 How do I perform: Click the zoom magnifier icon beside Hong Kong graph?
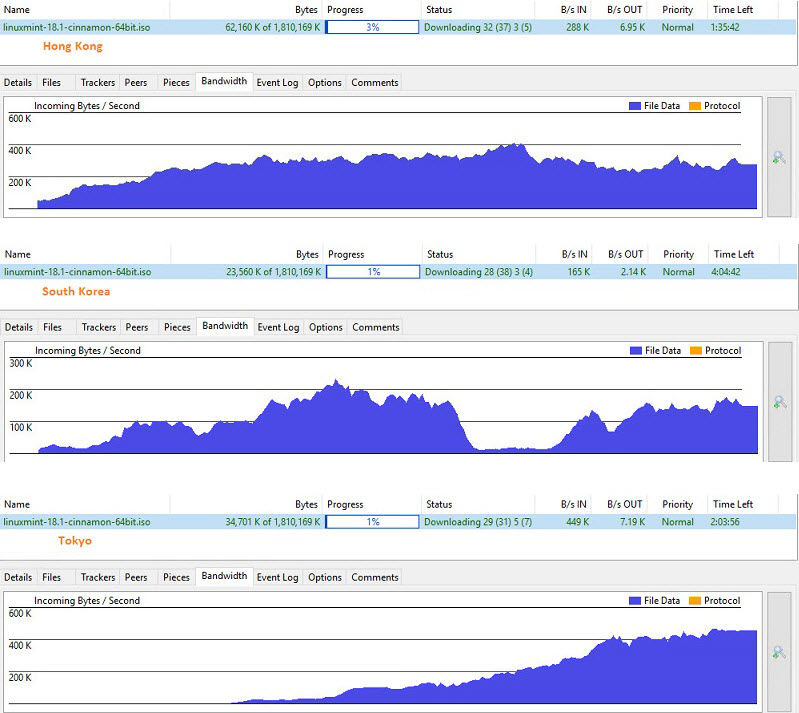779,157
